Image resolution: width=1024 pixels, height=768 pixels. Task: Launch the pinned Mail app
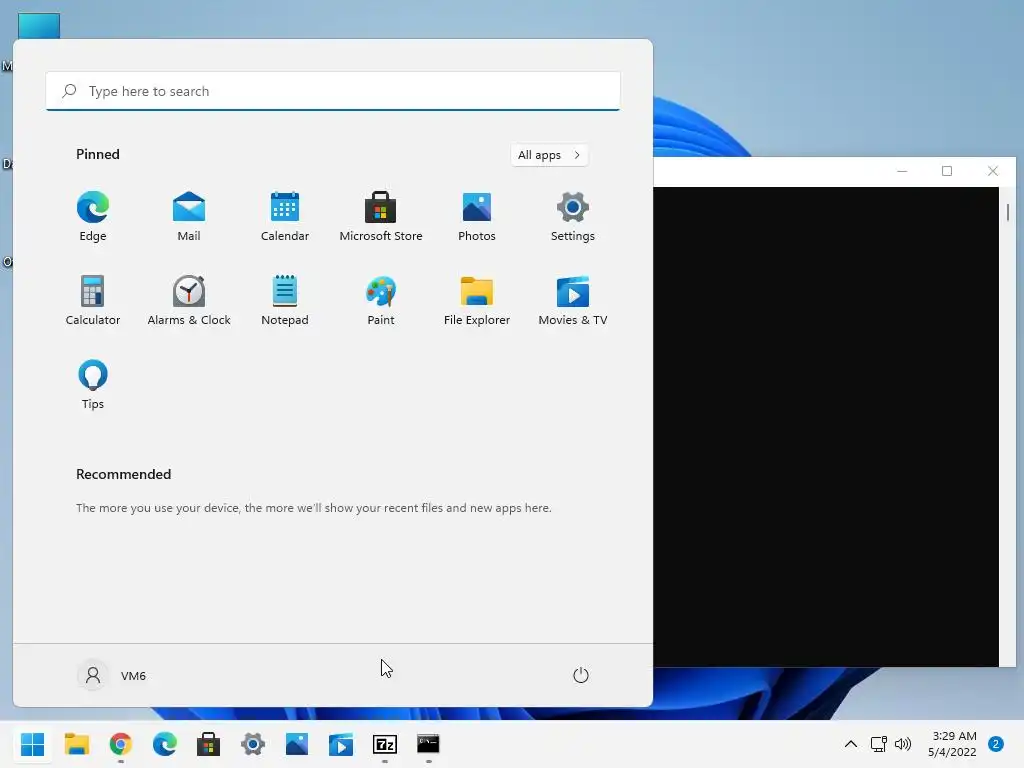click(x=189, y=217)
